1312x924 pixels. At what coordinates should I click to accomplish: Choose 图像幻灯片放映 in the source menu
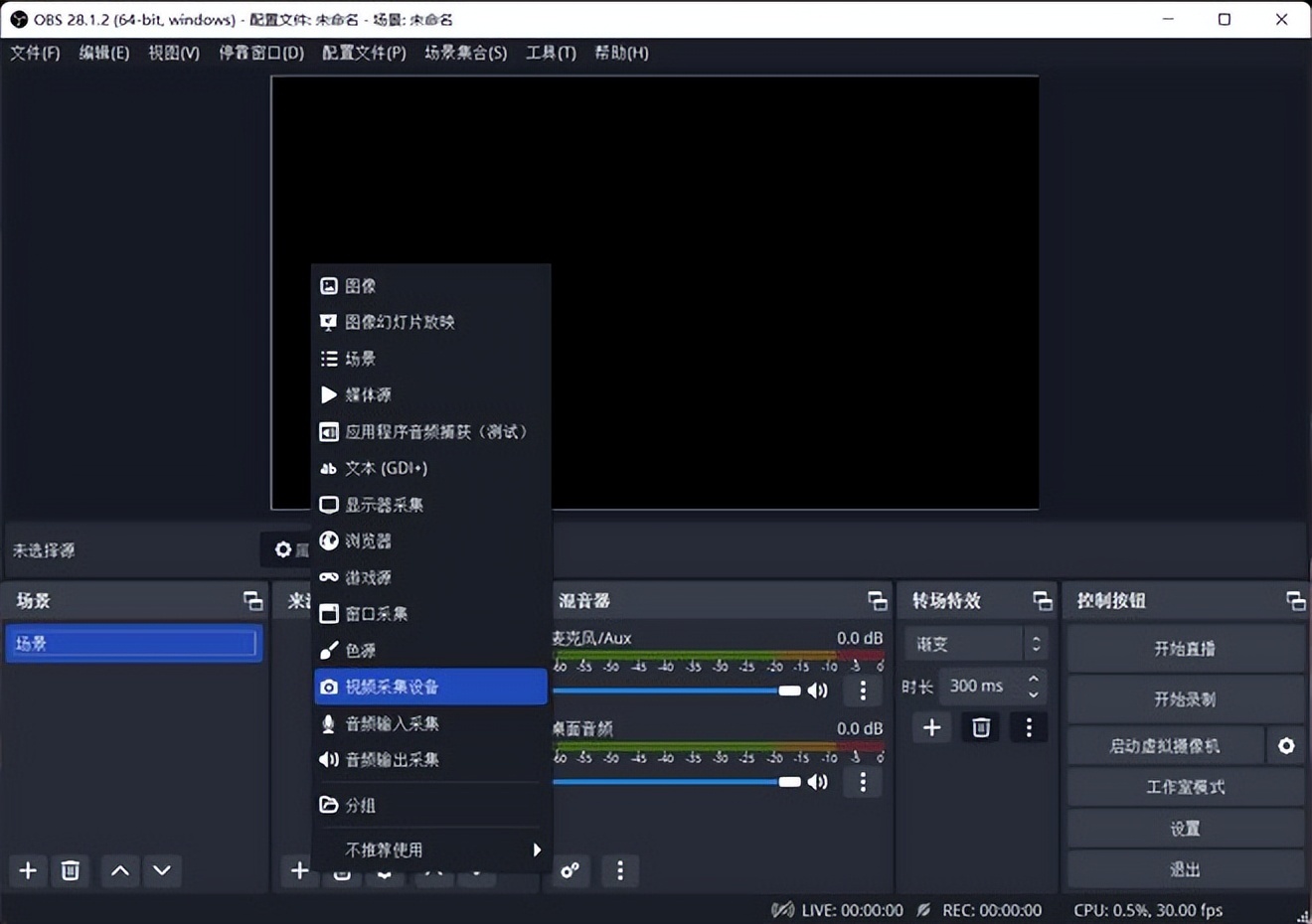[x=430, y=322]
